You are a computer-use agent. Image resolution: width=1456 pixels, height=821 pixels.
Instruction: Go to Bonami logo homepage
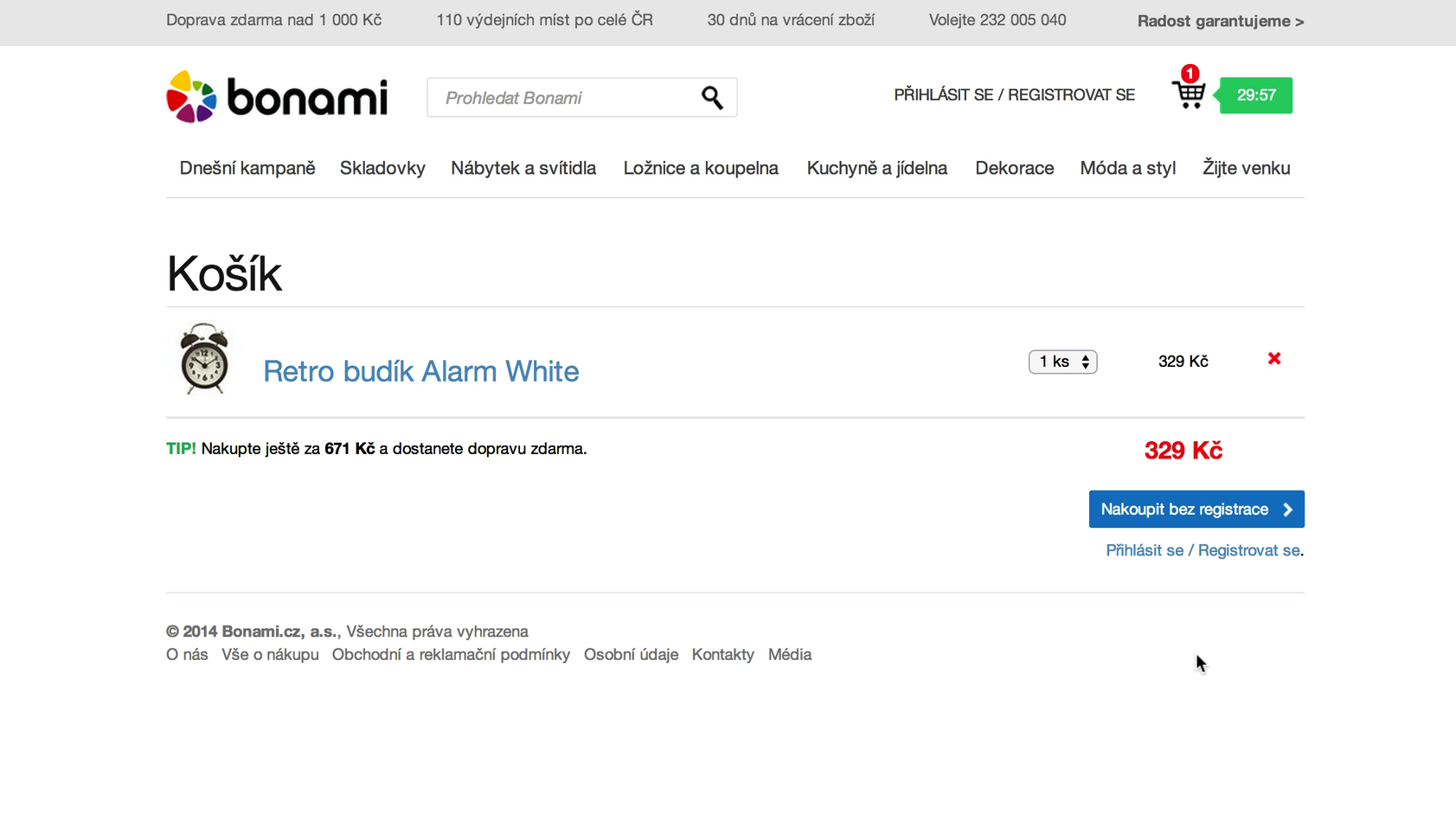click(277, 97)
